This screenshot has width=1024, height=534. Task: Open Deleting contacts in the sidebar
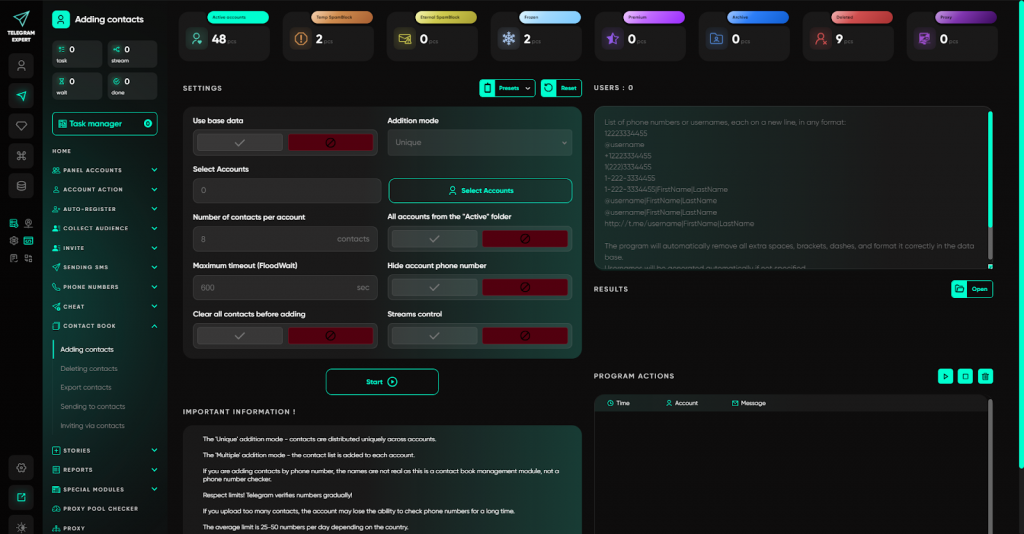click(x=89, y=368)
